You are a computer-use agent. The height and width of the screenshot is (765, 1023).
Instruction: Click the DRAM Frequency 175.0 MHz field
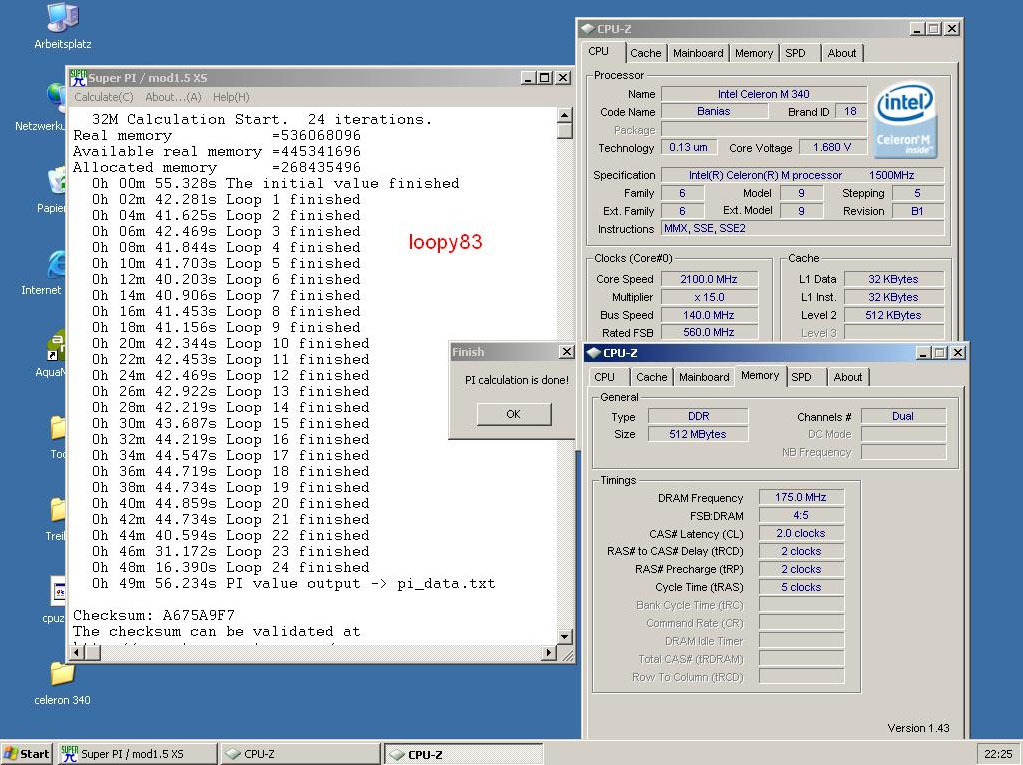tap(801, 497)
